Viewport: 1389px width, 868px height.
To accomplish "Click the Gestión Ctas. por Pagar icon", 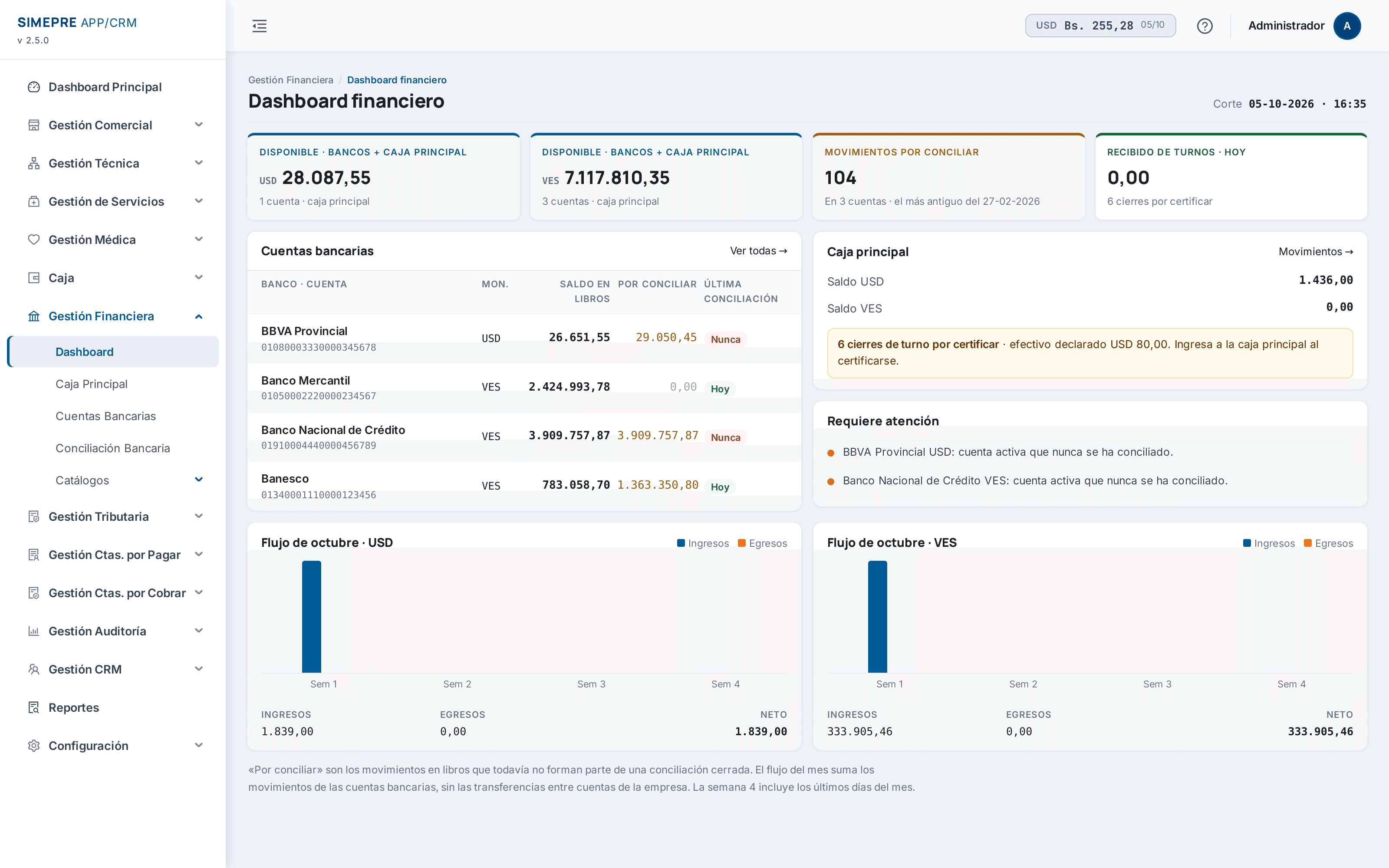I will [x=34, y=555].
